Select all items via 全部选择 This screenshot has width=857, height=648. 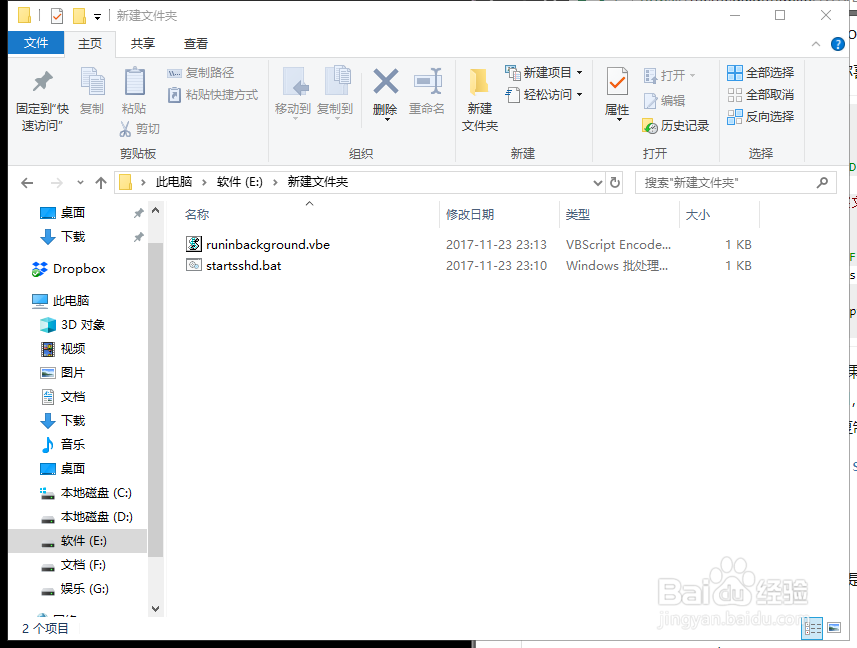(x=758, y=72)
